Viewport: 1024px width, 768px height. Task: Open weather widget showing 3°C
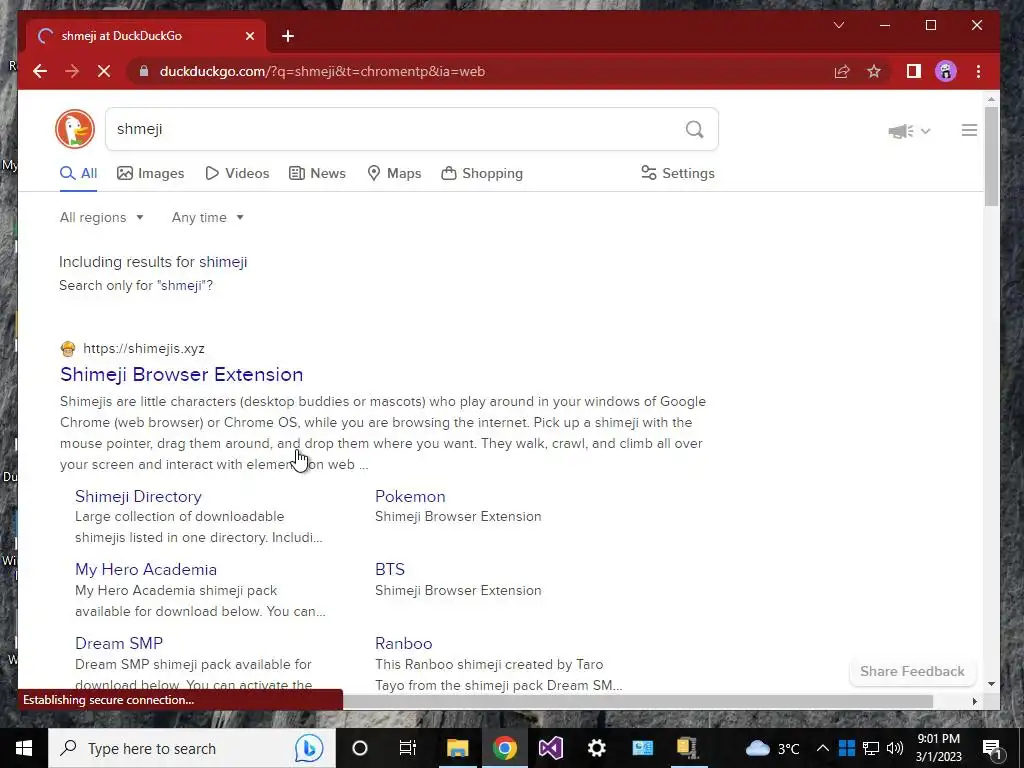coord(773,748)
